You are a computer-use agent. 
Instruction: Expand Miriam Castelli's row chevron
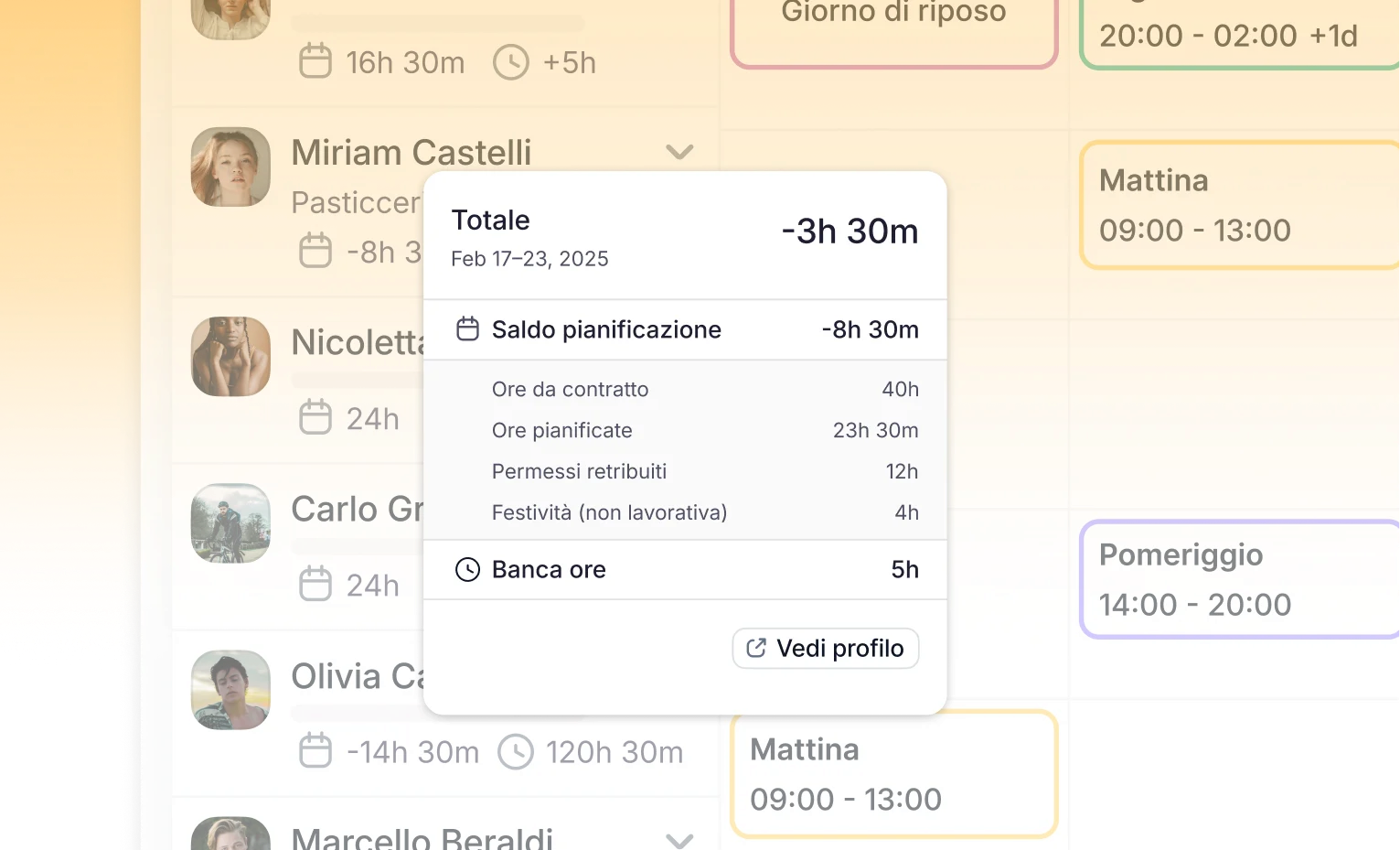(x=679, y=152)
